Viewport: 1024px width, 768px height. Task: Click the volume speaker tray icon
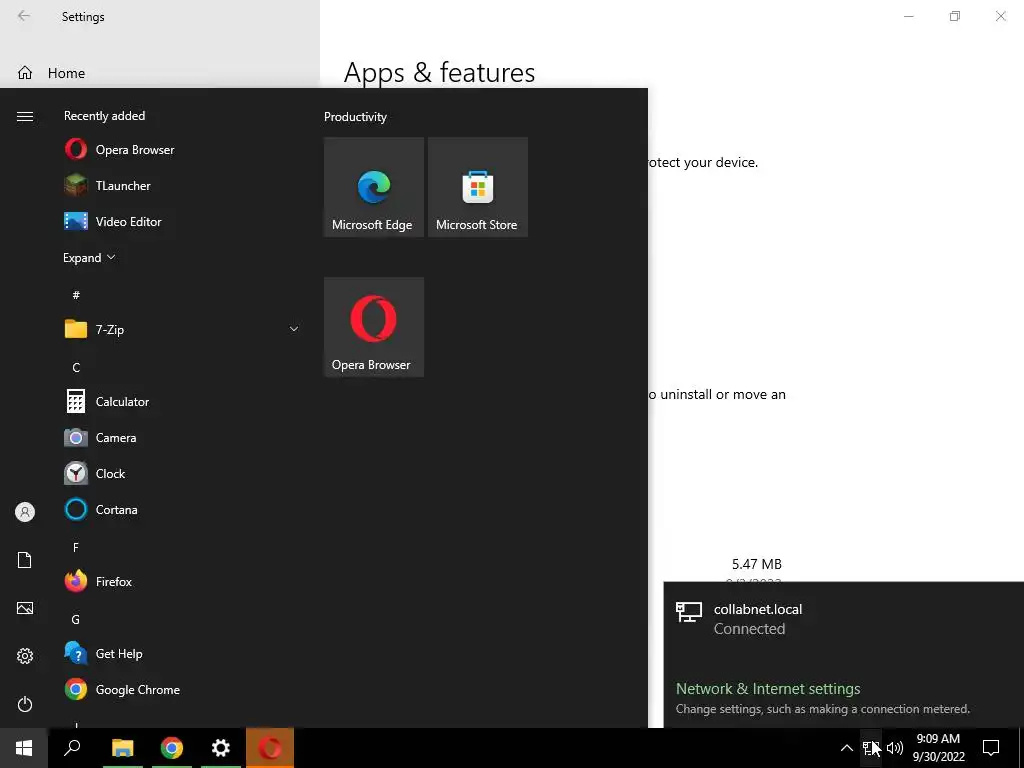point(895,748)
